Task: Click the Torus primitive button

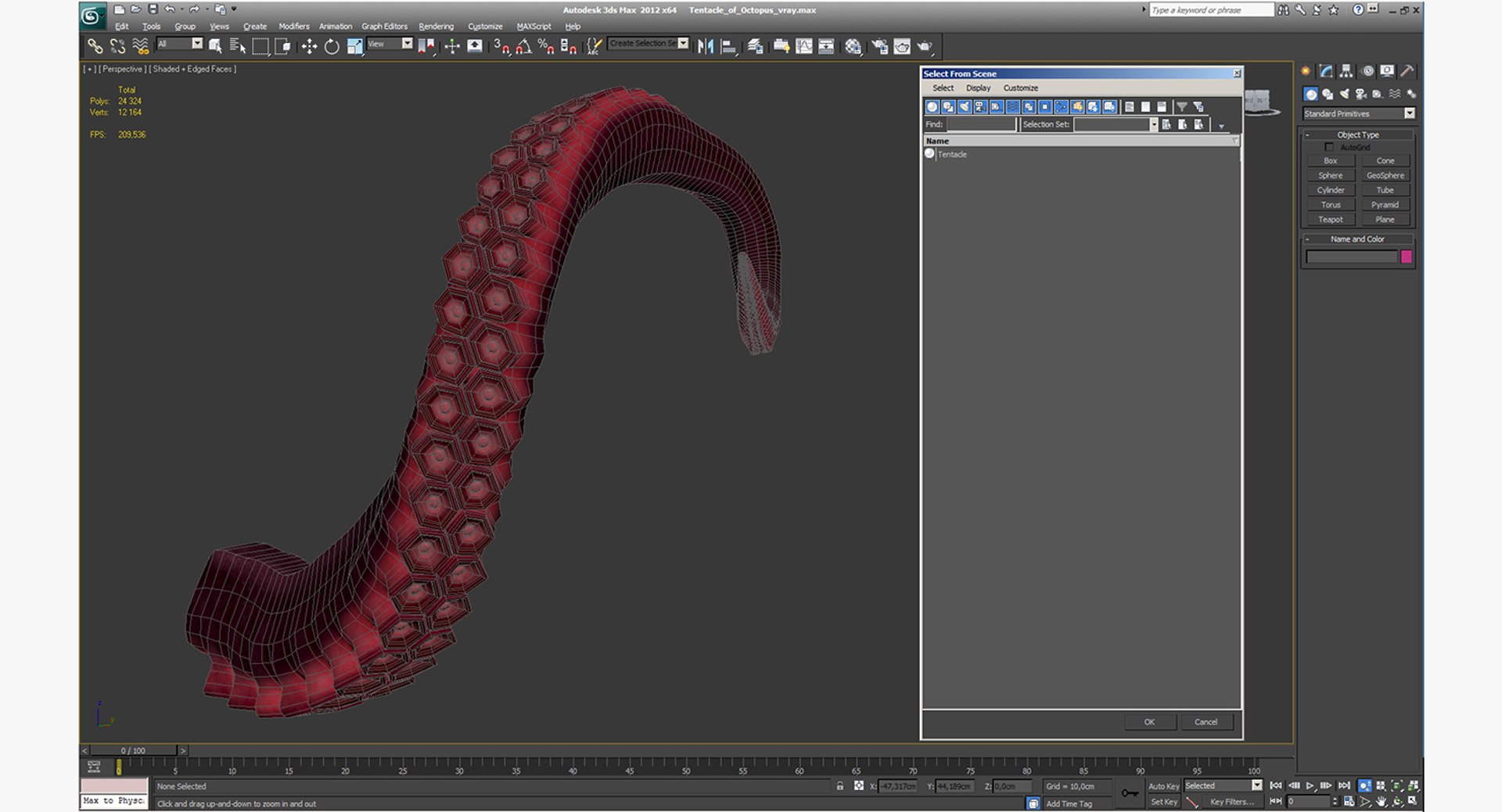Action: (x=1330, y=205)
